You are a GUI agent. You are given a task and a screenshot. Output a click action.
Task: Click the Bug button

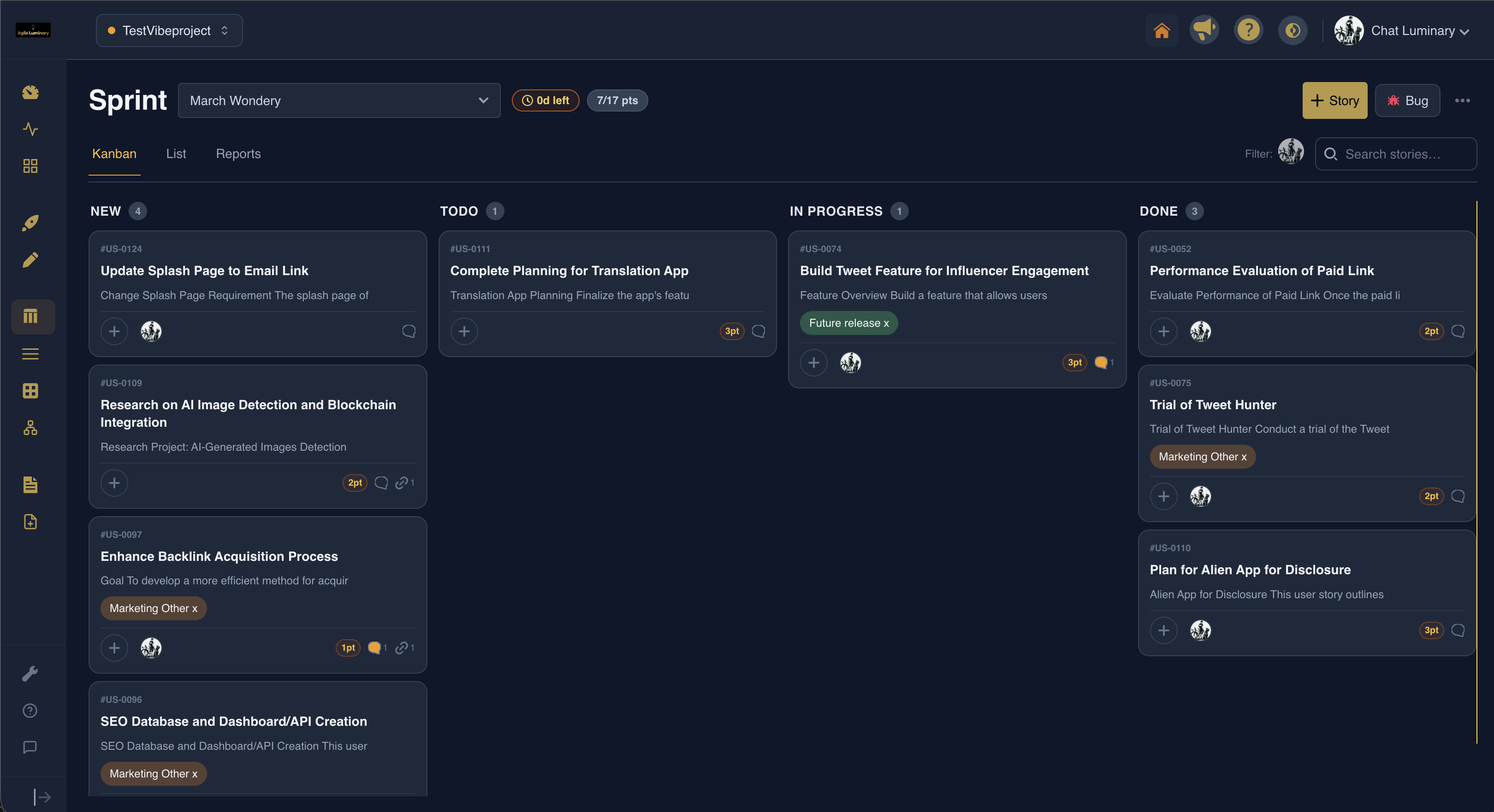click(1407, 101)
